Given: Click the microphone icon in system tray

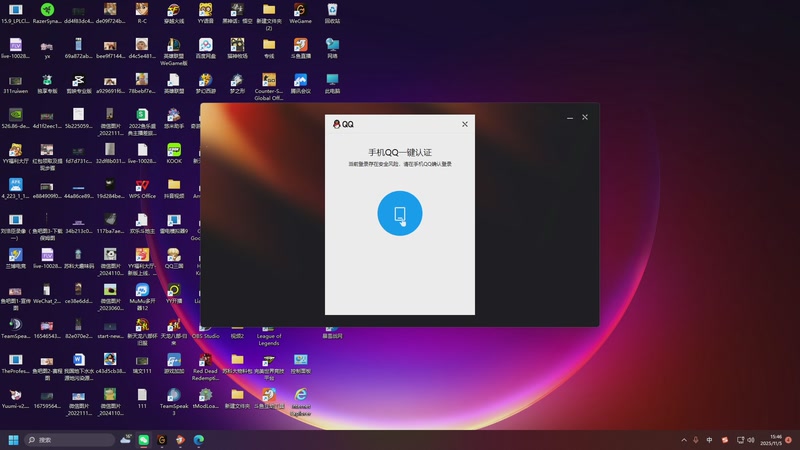Looking at the screenshot, I should coord(696,440).
